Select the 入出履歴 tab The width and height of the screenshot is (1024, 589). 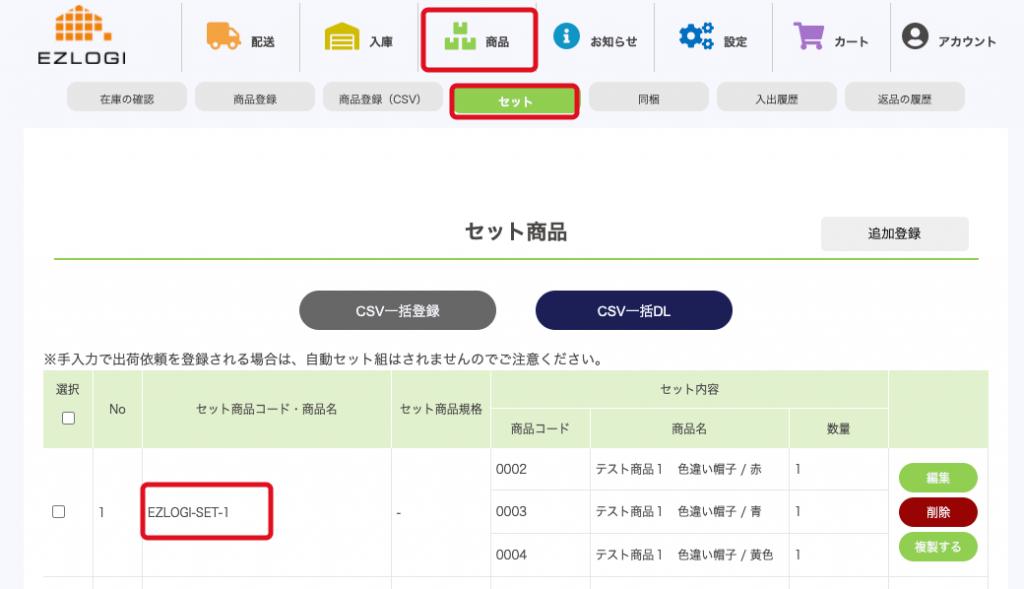(777, 98)
